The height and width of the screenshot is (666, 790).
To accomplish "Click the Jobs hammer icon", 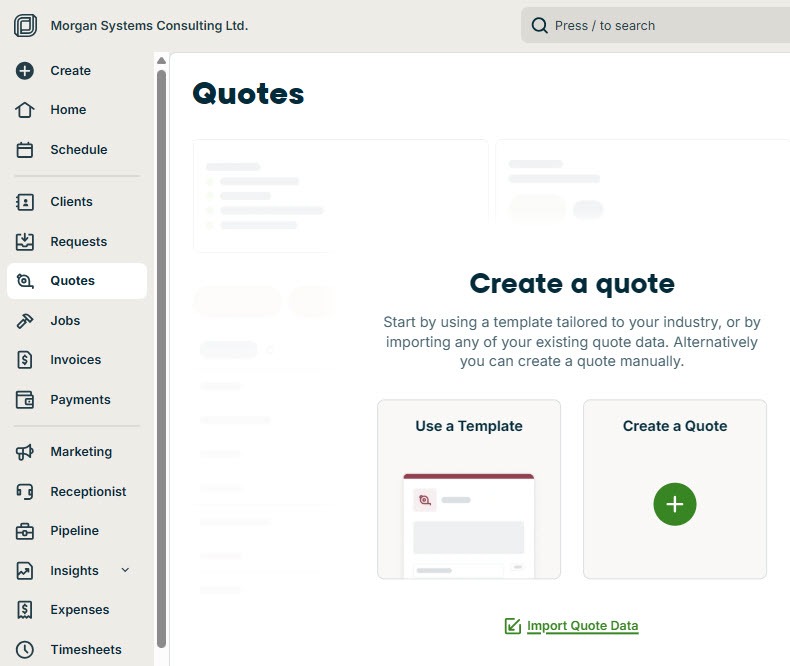I will pyautogui.click(x=25, y=321).
